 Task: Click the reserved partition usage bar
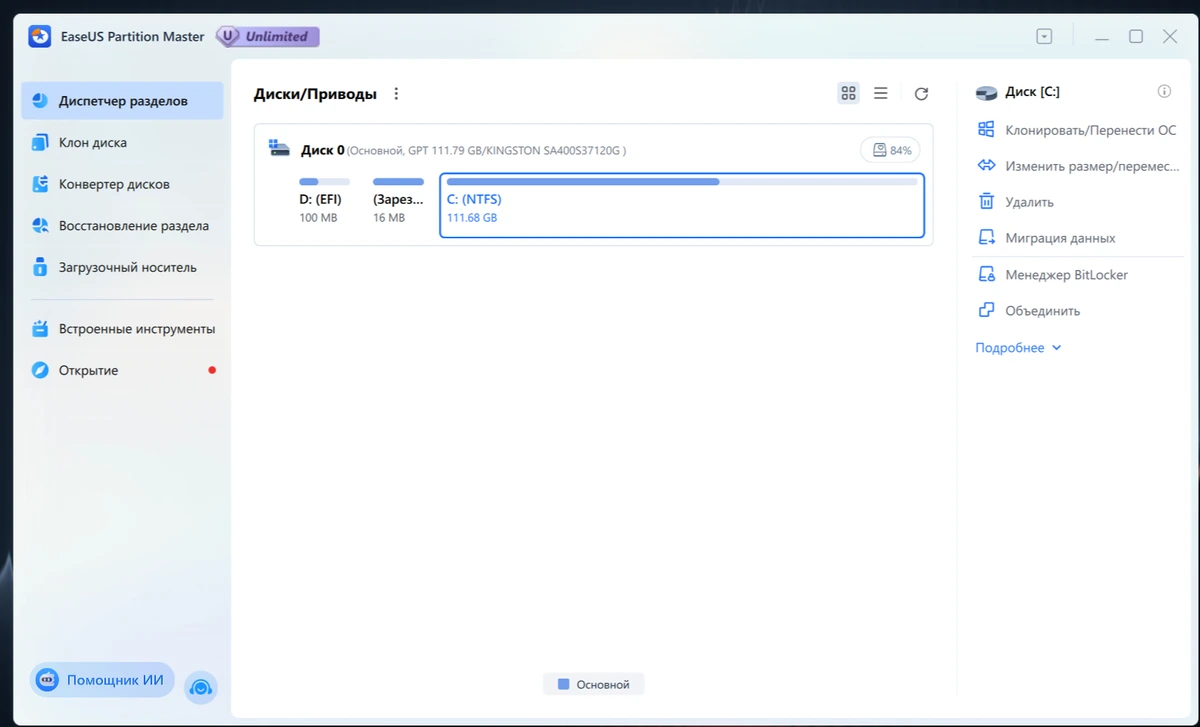pos(398,182)
